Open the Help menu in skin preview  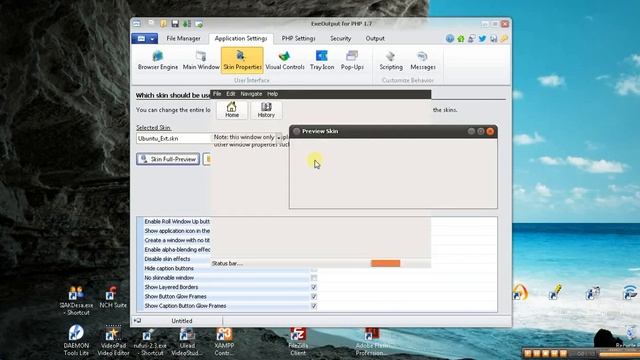pos(272,94)
